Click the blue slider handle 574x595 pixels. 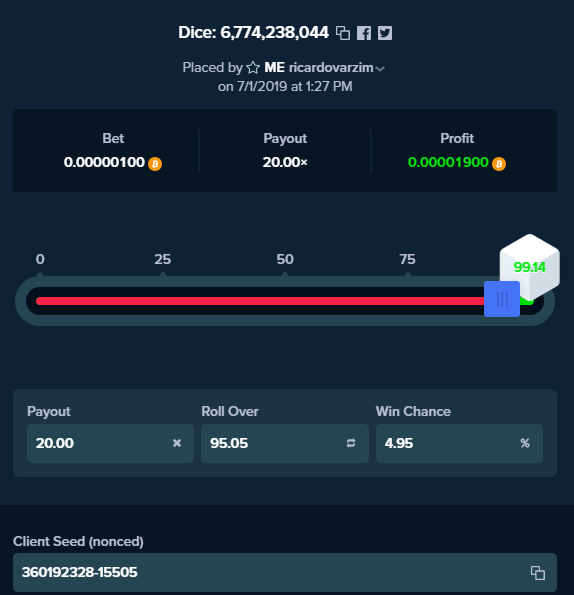point(502,299)
